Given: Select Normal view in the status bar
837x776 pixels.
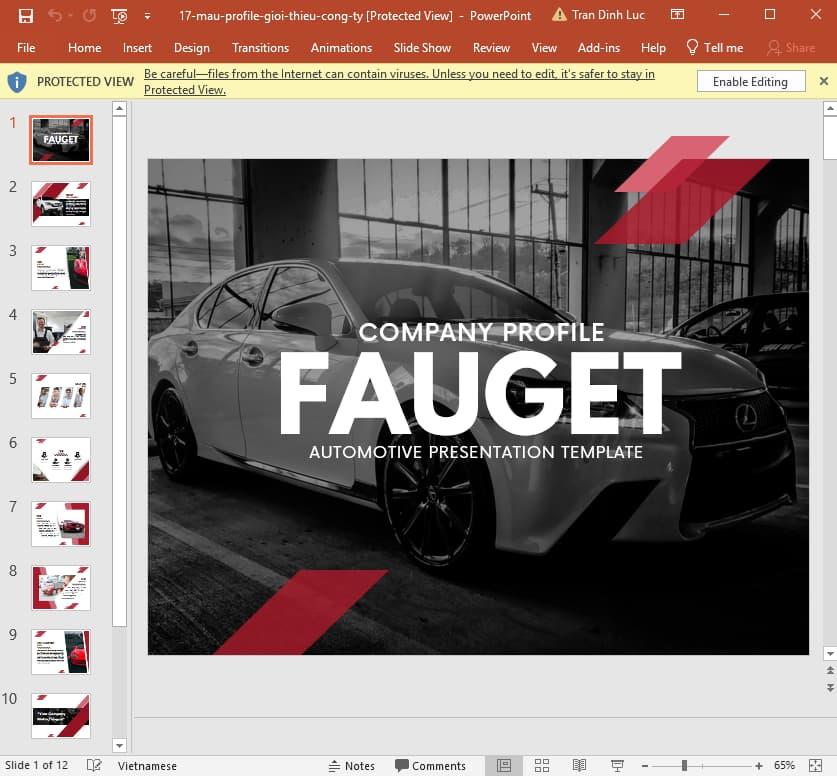Looking at the screenshot, I should pos(503,765).
